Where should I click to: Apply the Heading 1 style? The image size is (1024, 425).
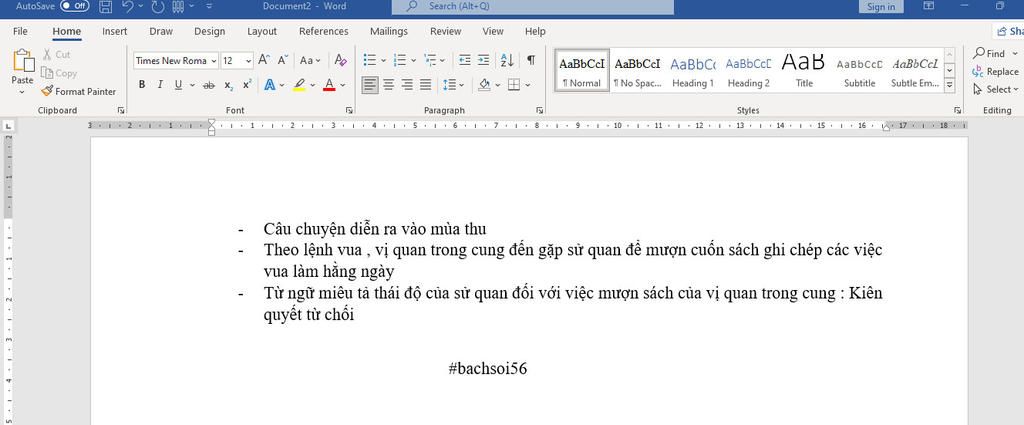693,71
